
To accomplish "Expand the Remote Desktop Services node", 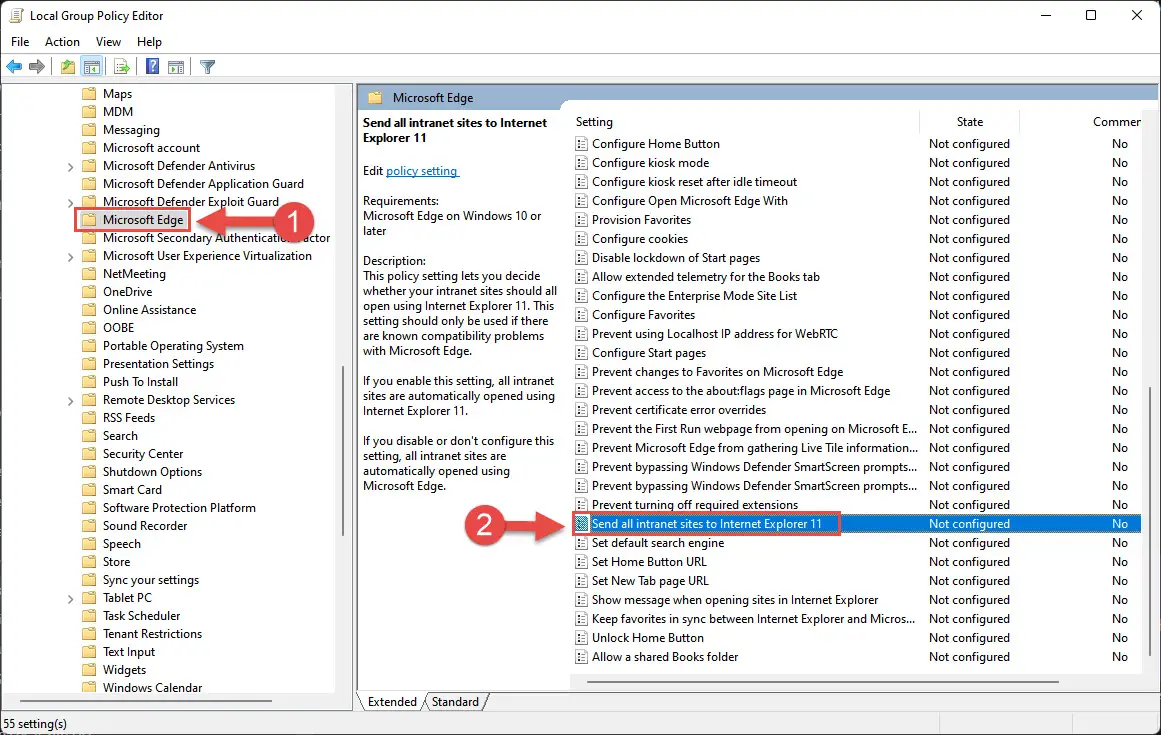I will (x=70, y=400).
